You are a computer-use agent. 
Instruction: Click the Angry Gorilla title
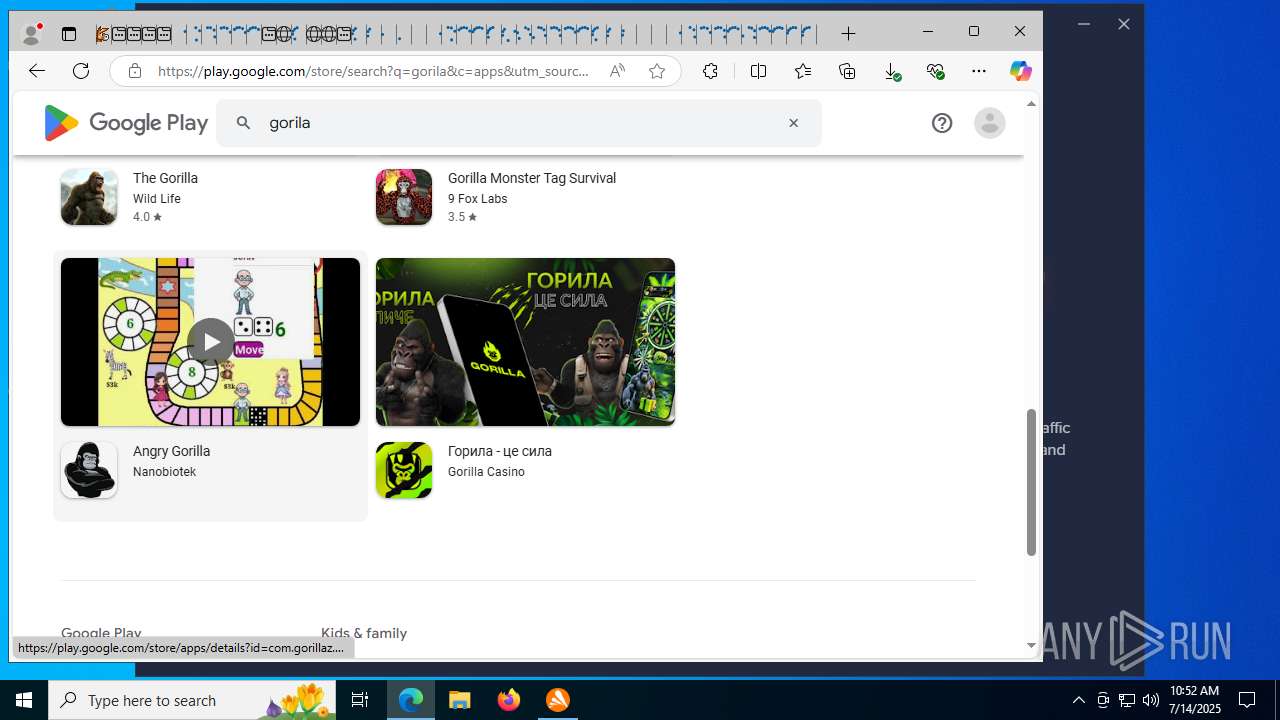pyautogui.click(x=171, y=451)
